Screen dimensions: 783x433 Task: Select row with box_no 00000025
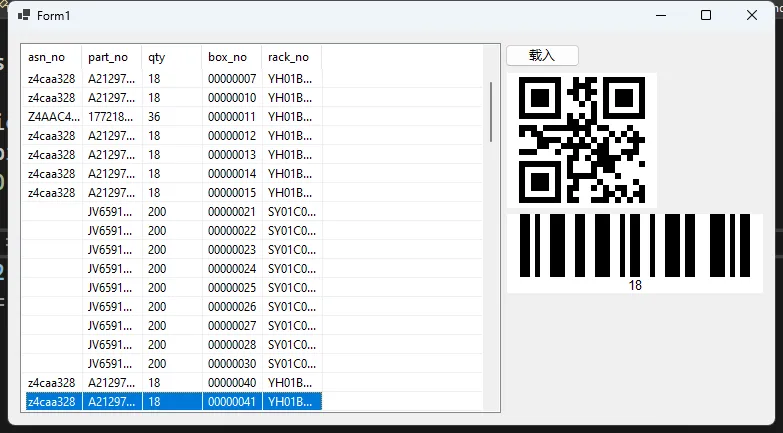coord(172,288)
